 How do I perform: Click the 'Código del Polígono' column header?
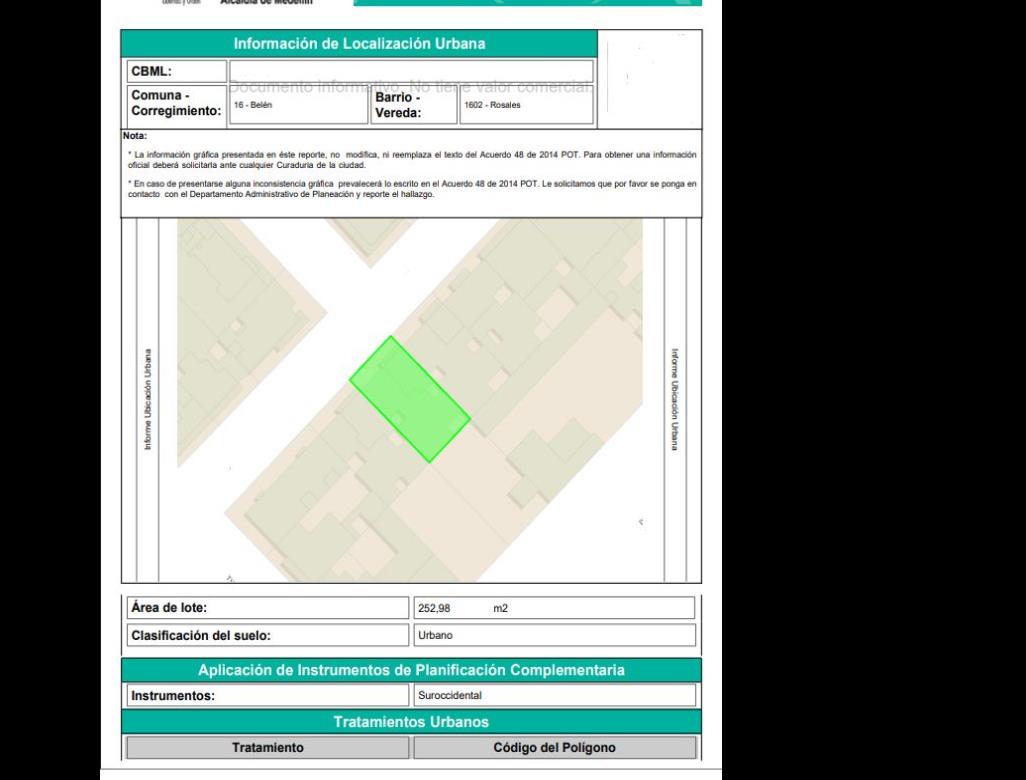pos(554,747)
